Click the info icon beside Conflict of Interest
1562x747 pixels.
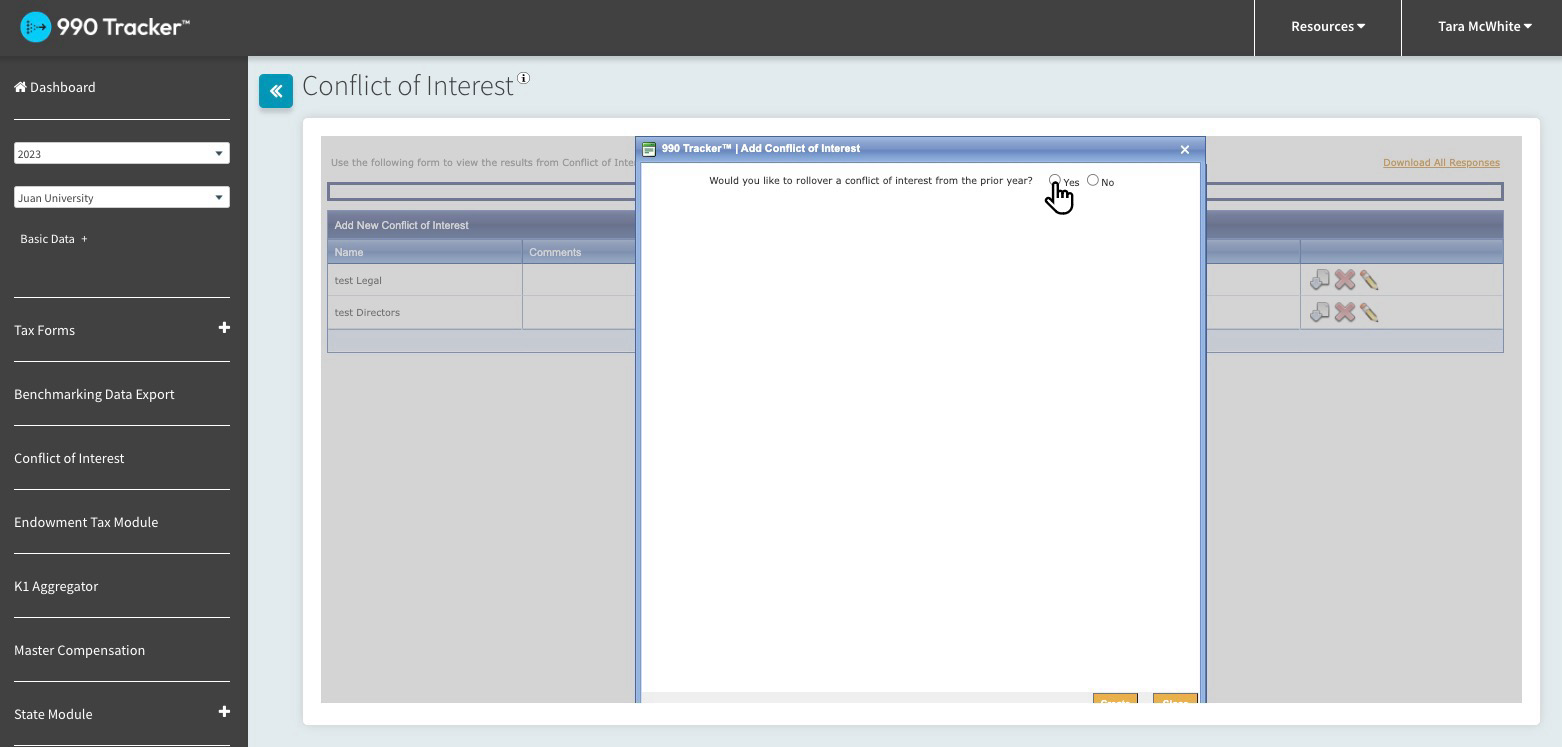coord(523,79)
